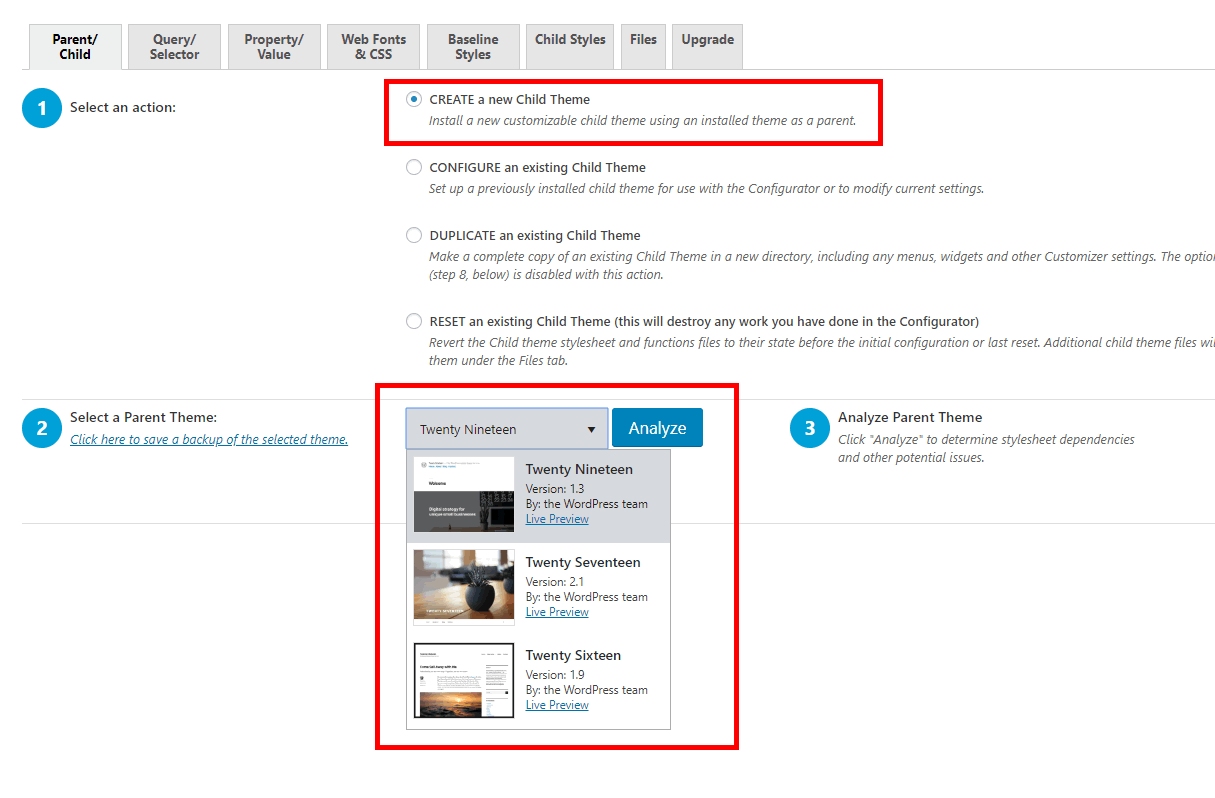The width and height of the screenshot is (1215, 798).
Task: Click the step 2 numbered circle icon
Action: 42,429
